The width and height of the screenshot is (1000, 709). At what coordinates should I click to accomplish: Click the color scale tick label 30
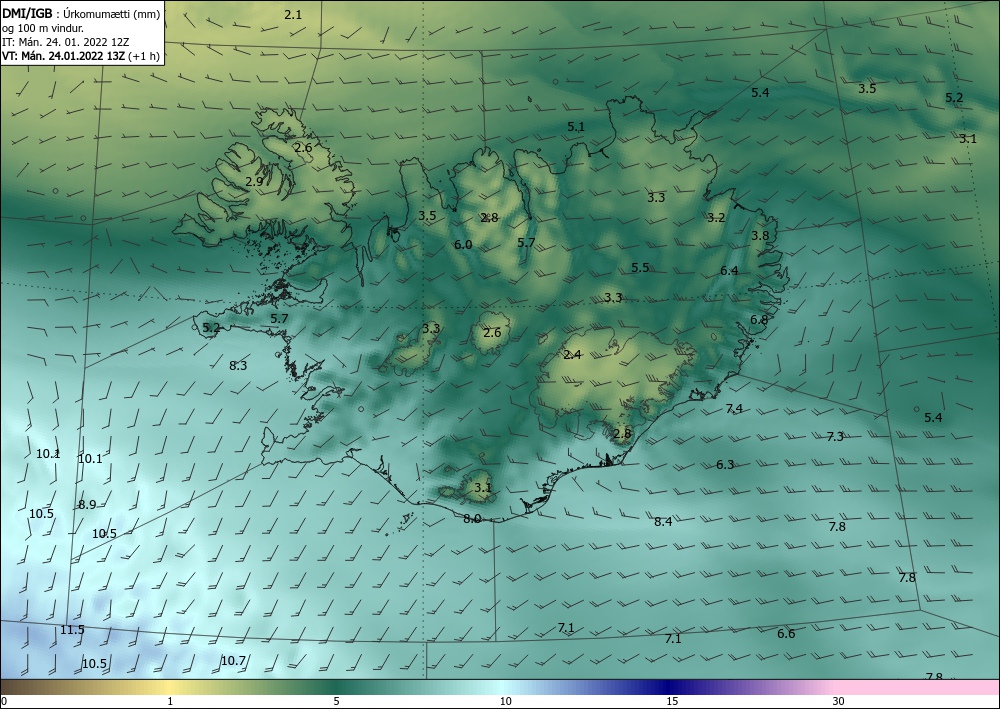[x=839, y=701]
